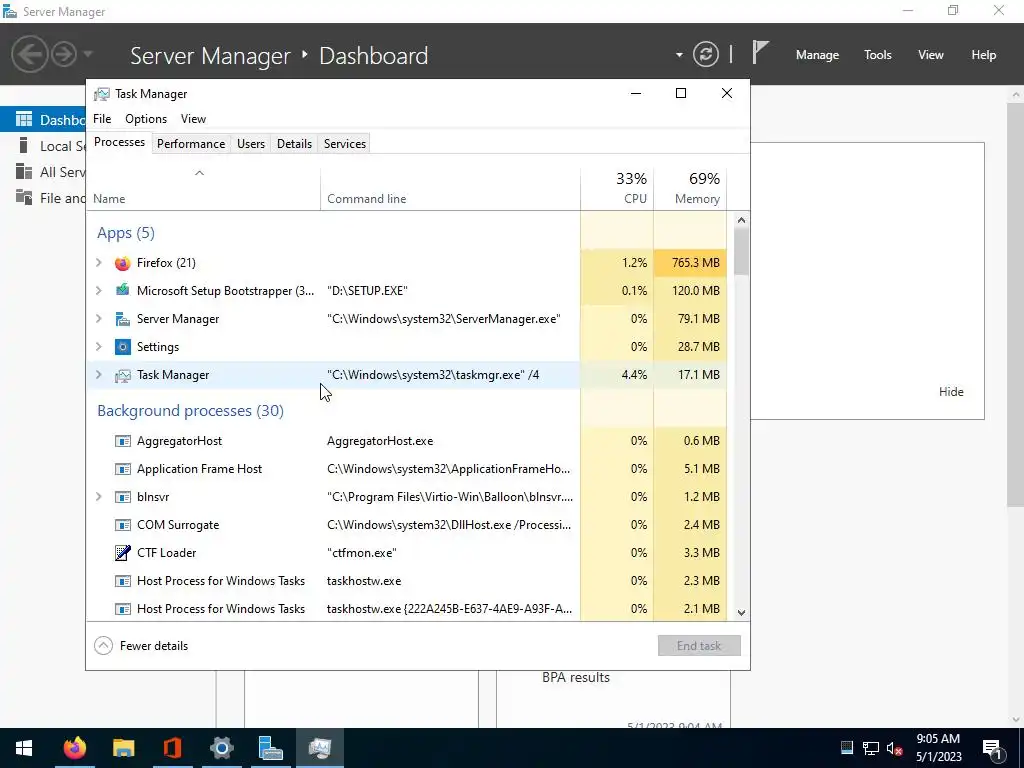Click the COM Surrogate process icon

click(122, 525)
